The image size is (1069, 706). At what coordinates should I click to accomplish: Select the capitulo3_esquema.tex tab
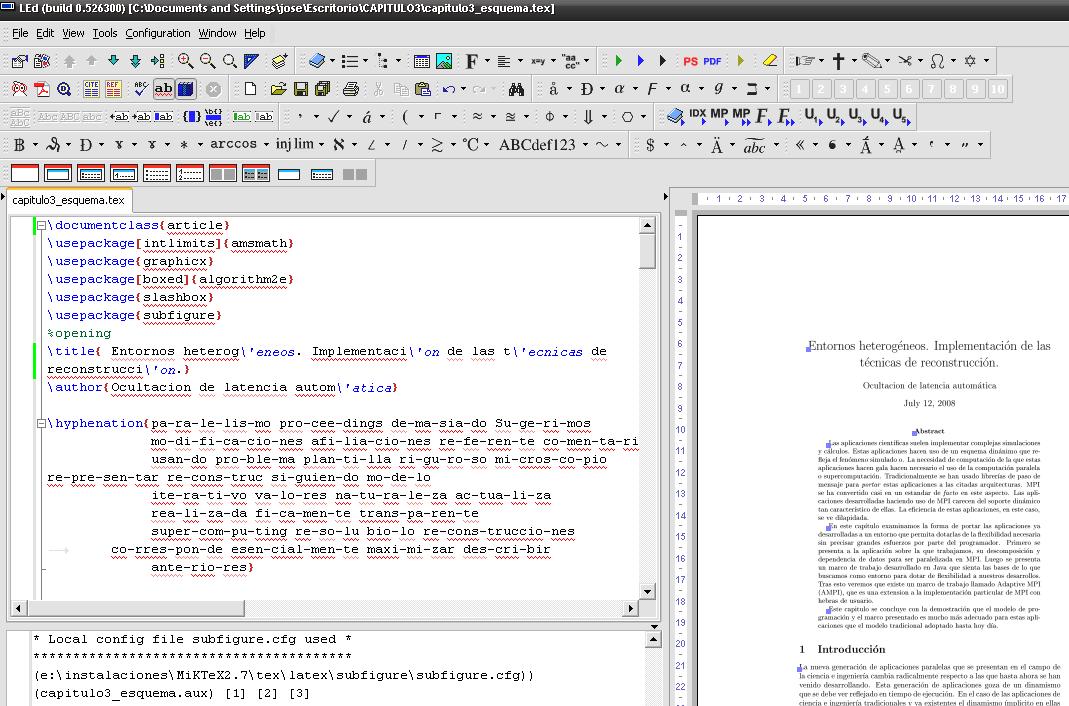(x=68, y=199)
